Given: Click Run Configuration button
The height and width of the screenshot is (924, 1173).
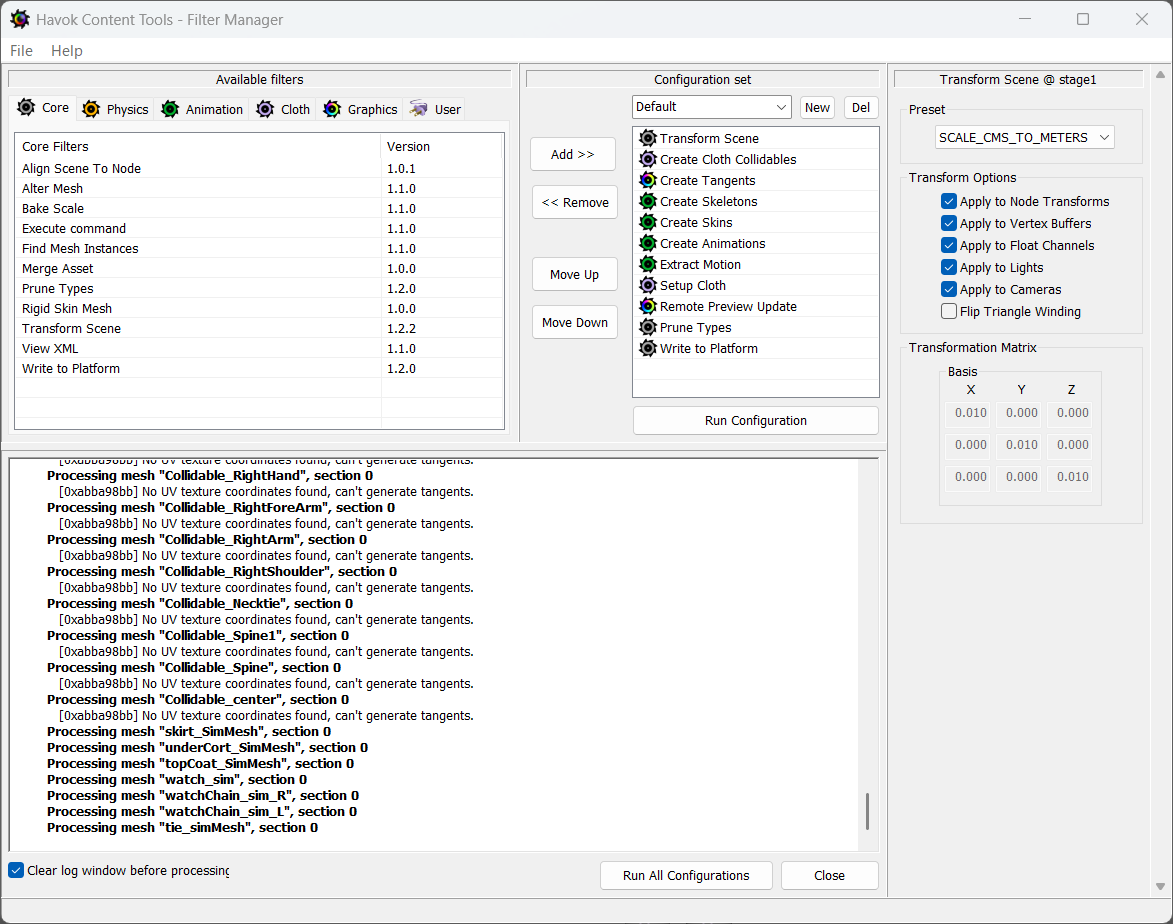Looking at the screenshot, I should (756, 420).
